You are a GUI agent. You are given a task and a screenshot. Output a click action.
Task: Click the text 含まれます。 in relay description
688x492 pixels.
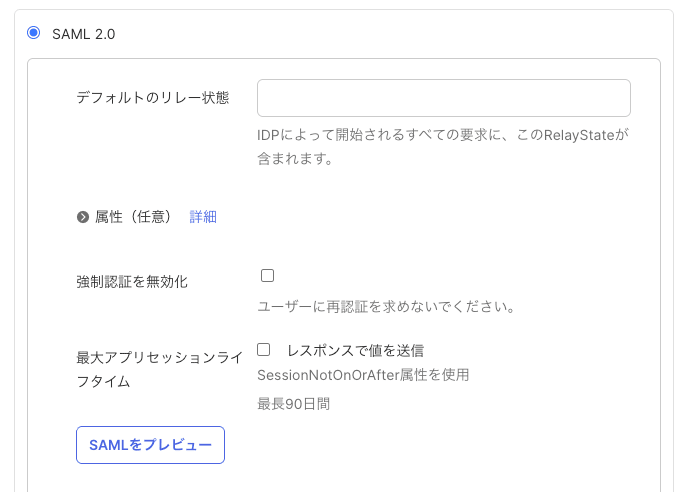tap(295, 158)
